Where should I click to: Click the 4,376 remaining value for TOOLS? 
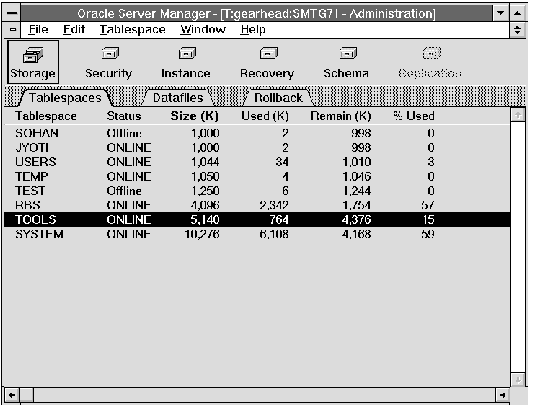pyautogui.click(x=356, y=220)
